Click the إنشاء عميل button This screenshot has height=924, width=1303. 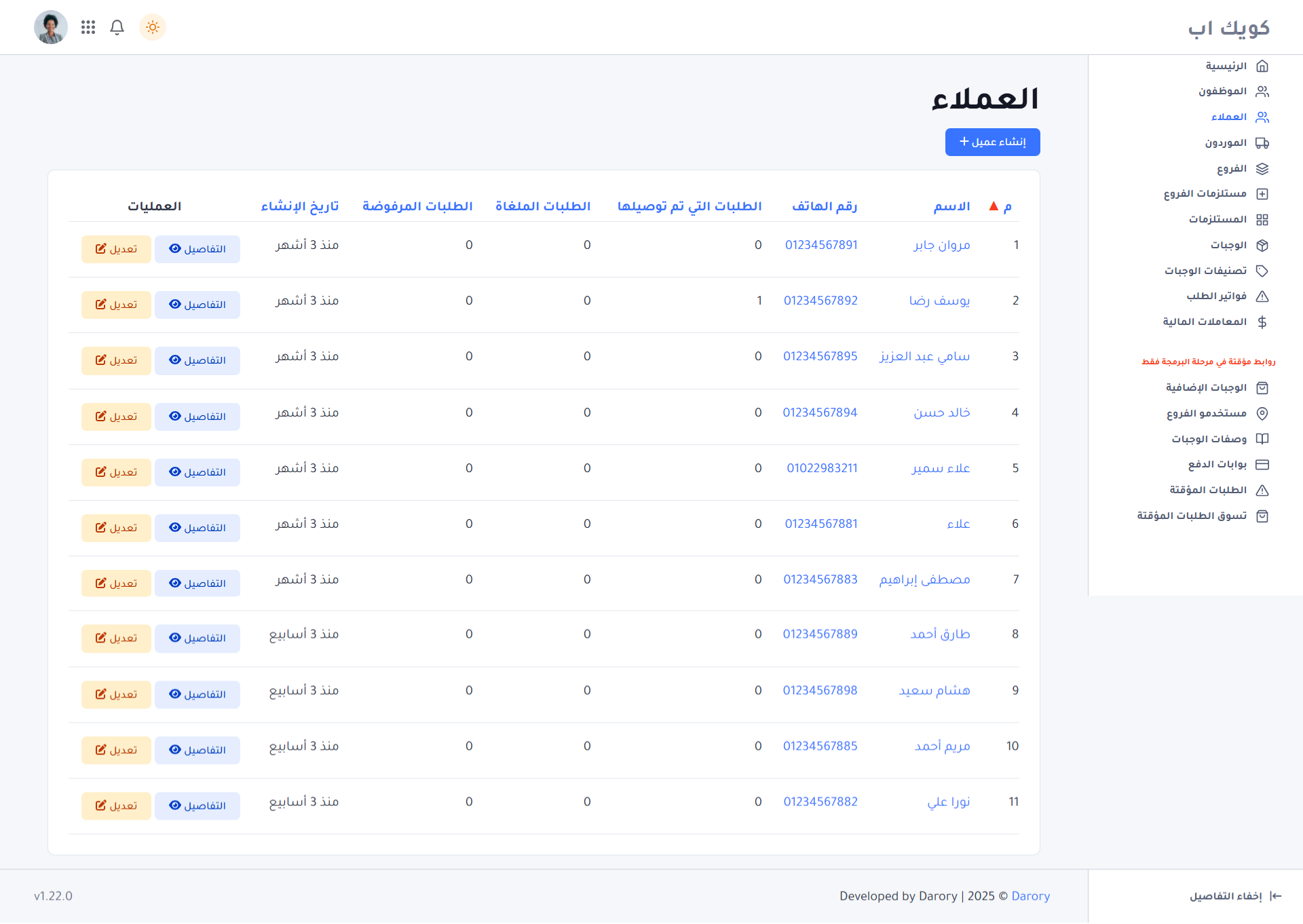click(992, 142)
